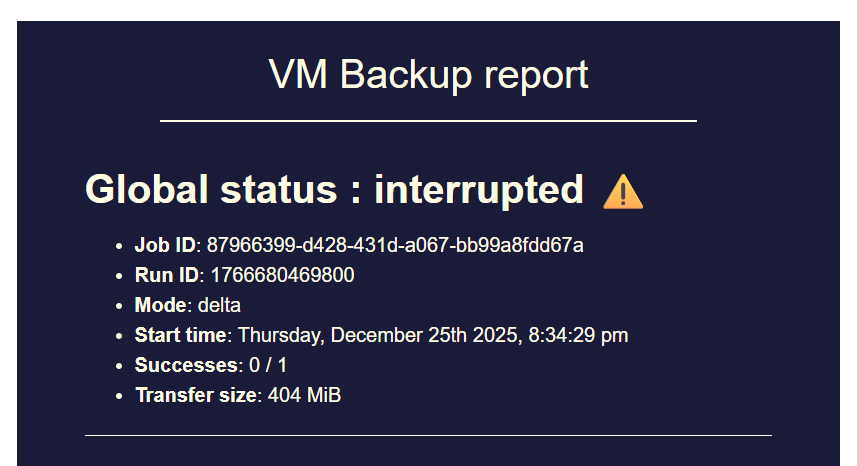Click the "404 MiB" transfer size value
Viewport: 857px width, 466px height.
(x=304, y=395)
